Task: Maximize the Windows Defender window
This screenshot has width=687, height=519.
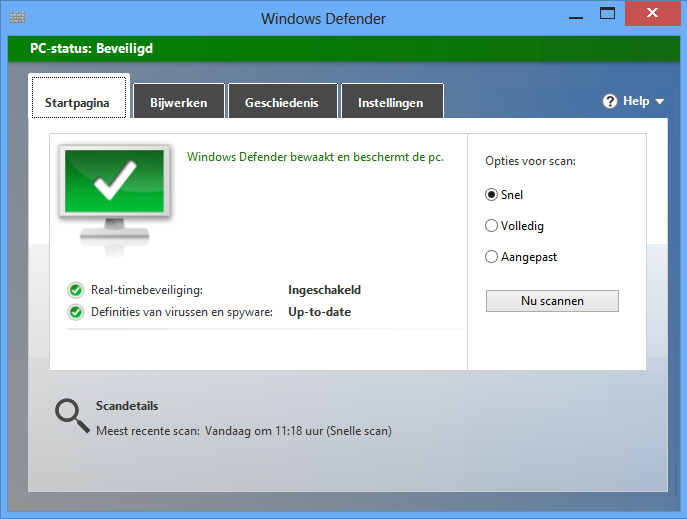Action: [607, 14]
